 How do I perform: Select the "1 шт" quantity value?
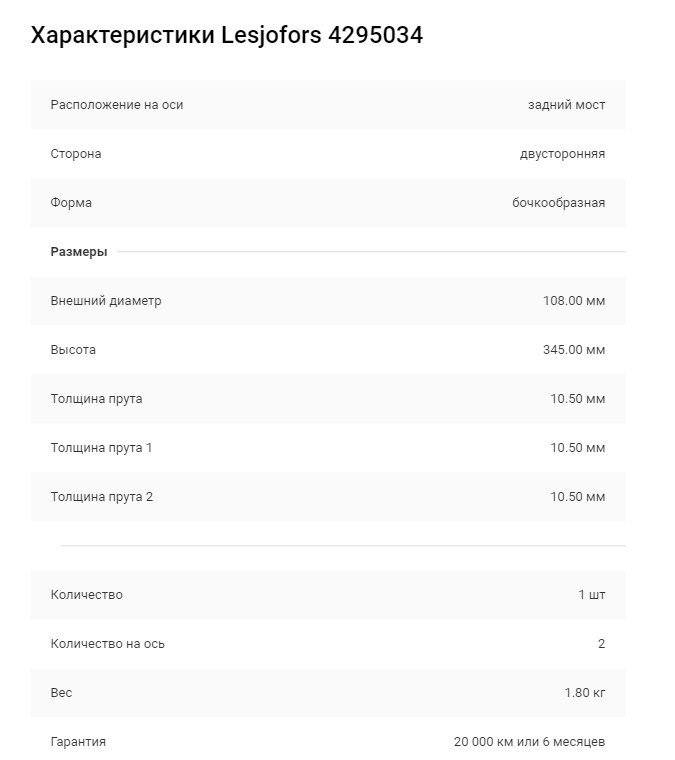[591, 595]
